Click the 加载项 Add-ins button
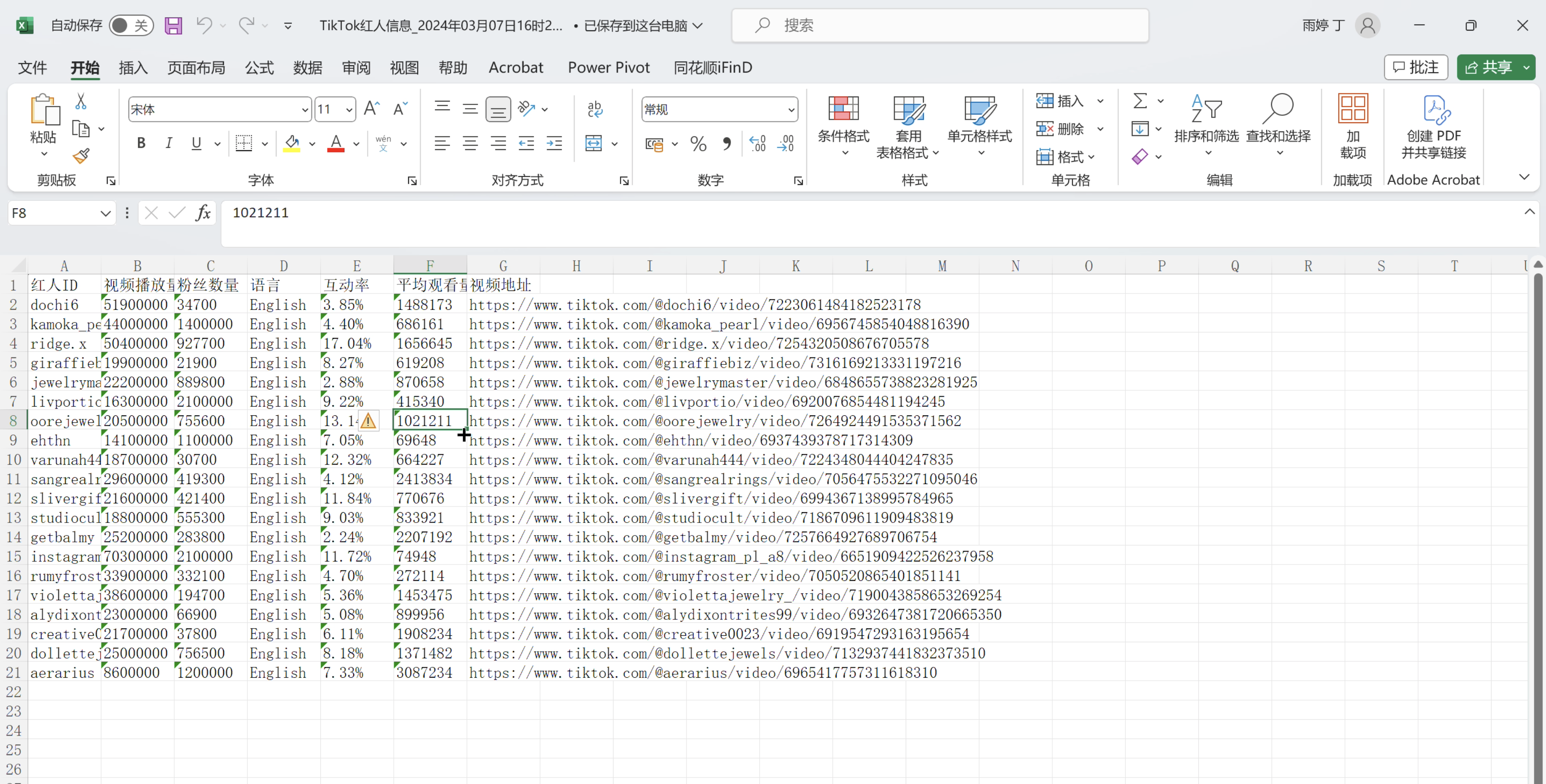Screen dimensions: 1546x784 pyautogui.click(x=1353, y=126)
